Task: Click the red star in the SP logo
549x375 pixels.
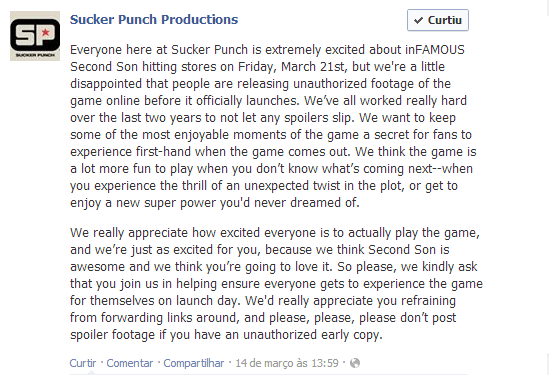Action: click(46, 33)
